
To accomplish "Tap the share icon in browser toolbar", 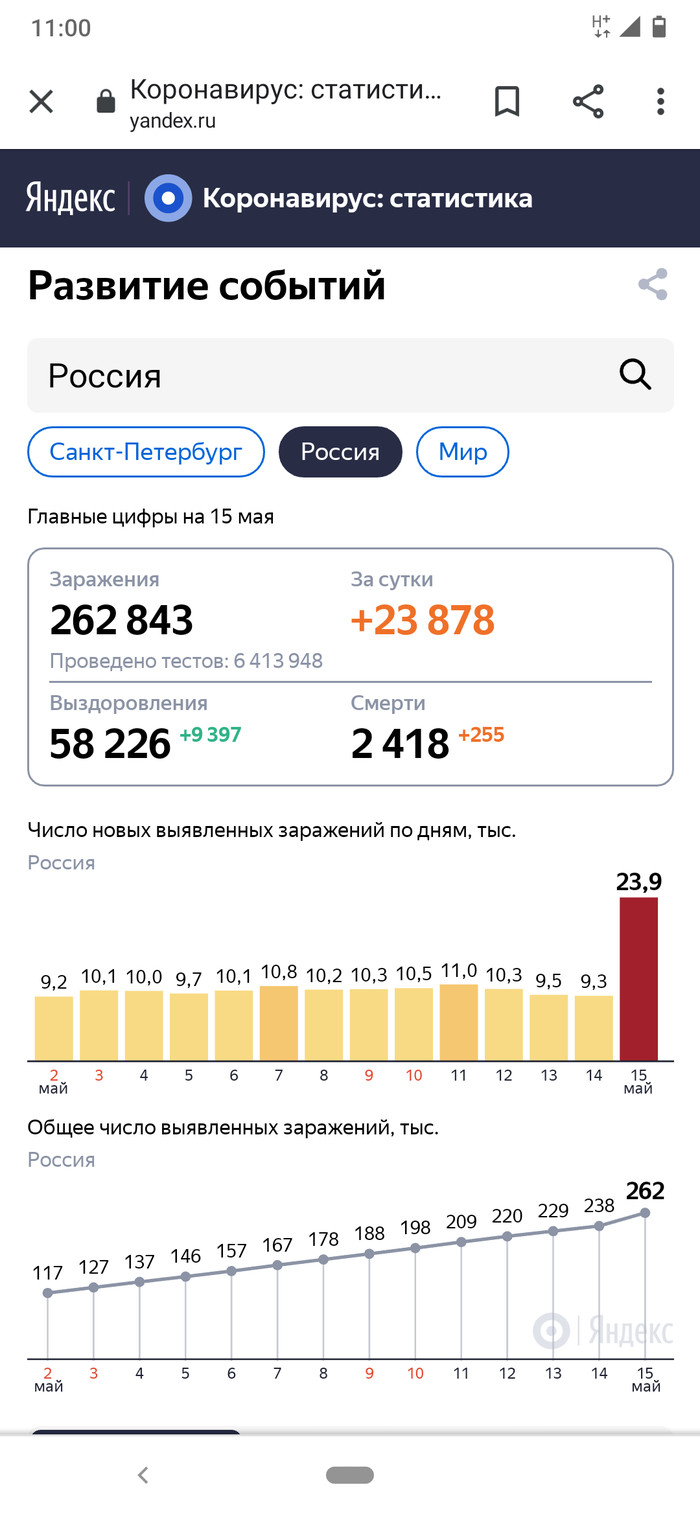I will click(588, 102).
